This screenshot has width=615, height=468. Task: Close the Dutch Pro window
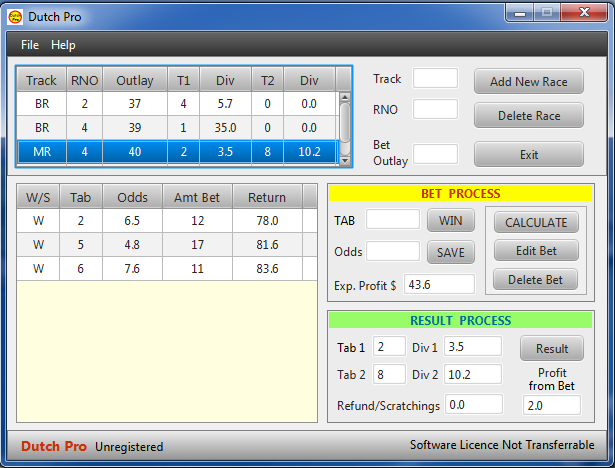point(584,13)
